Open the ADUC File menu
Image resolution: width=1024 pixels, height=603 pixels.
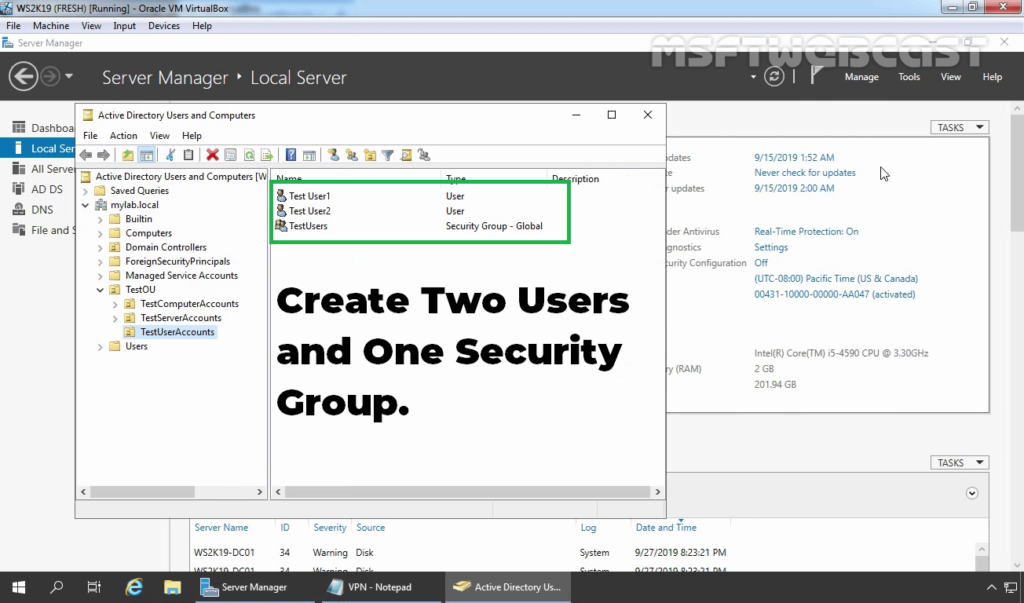[90, 136]
